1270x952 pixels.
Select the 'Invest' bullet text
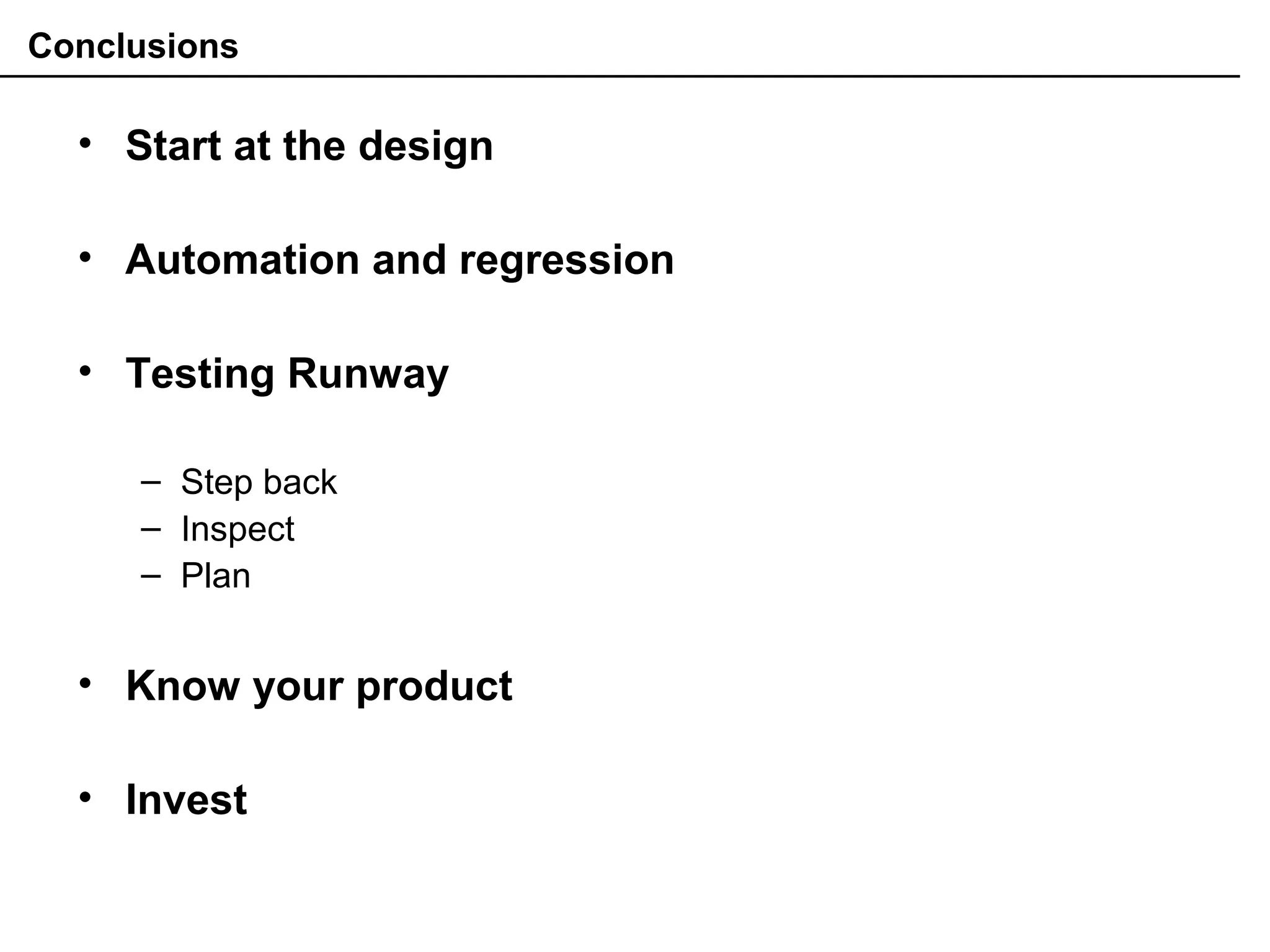pos(186,800)
